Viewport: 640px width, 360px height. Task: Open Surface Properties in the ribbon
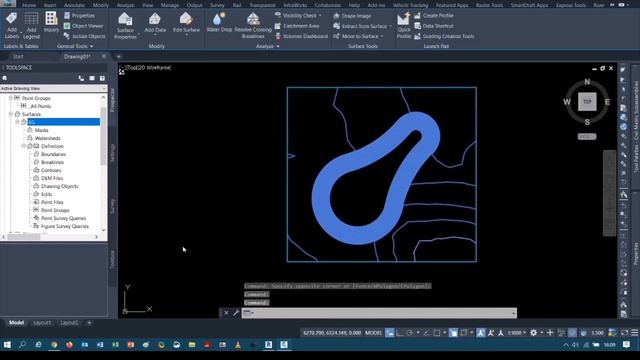125,25
